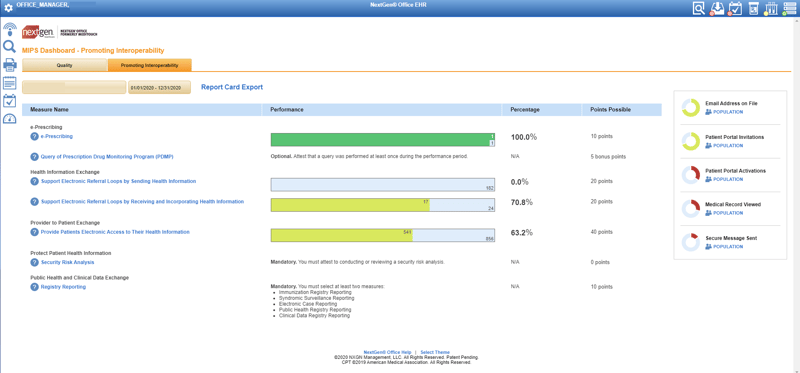Viewport: 800px width, 373px height.
Task: Click the printer icon in the left sidebar
Action: point(10,65)
